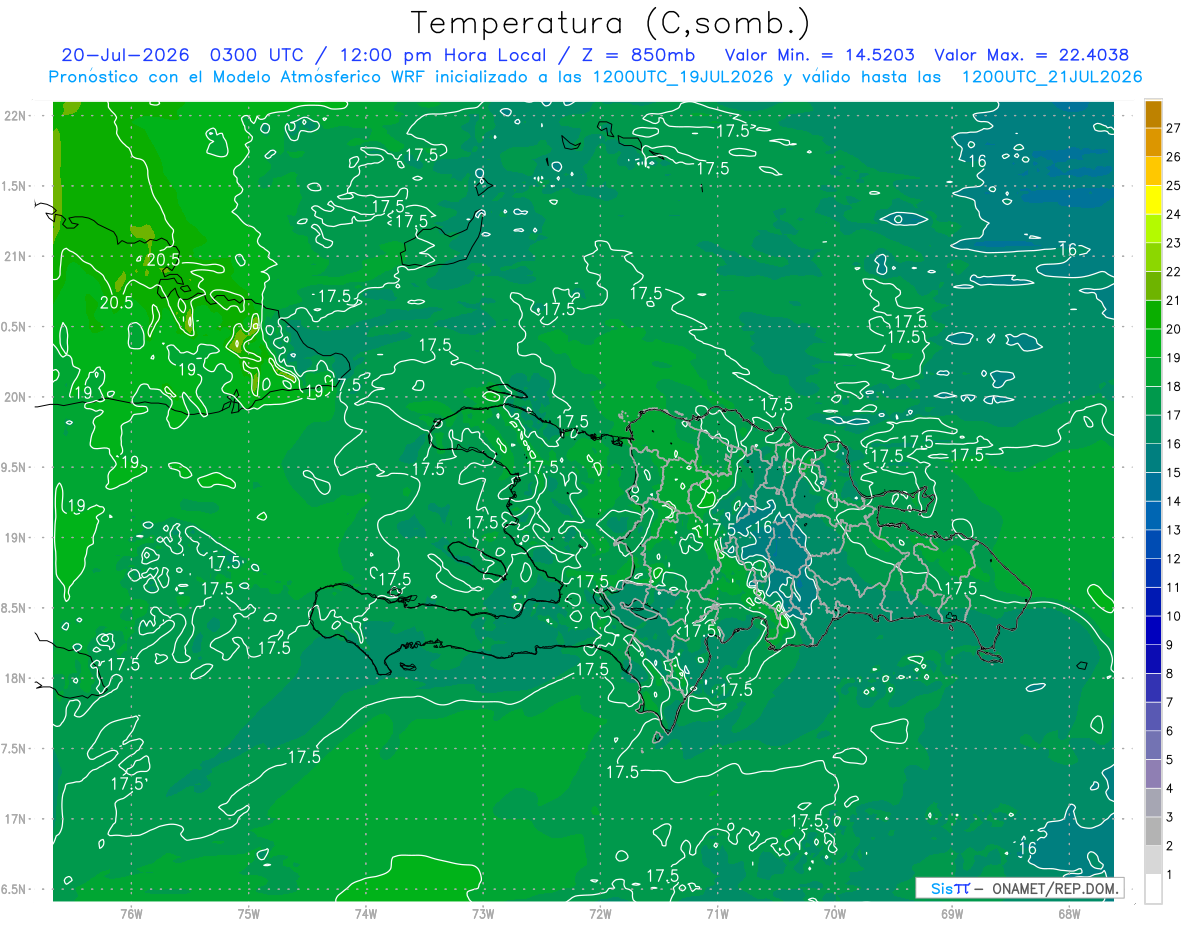Select the "20-Jul-2026" date text
The width and height of the screenshot is (1200, 927).
point(123,55)
